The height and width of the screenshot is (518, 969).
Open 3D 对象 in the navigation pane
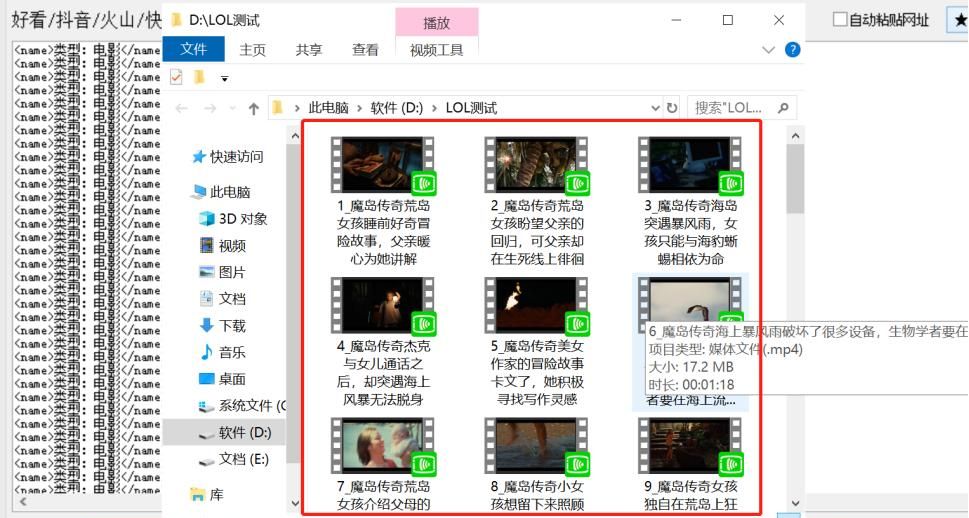pyautogui.click(x=233, y=219)
